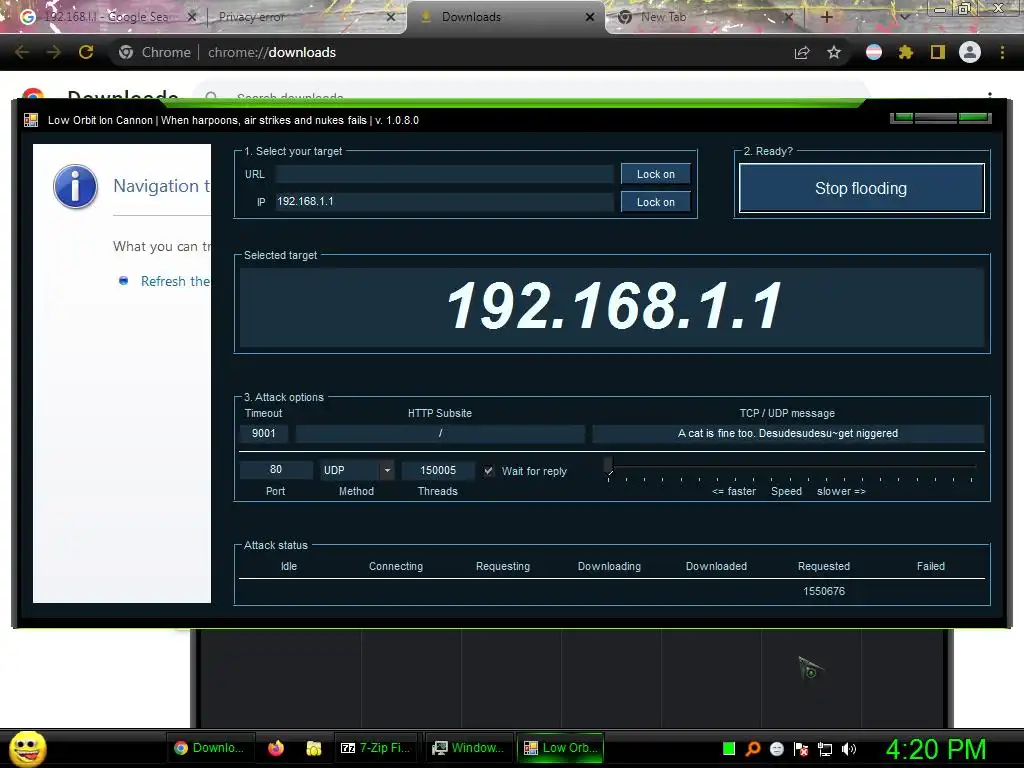
Task: Bookmark the page with the star icon
Action: 834,52
